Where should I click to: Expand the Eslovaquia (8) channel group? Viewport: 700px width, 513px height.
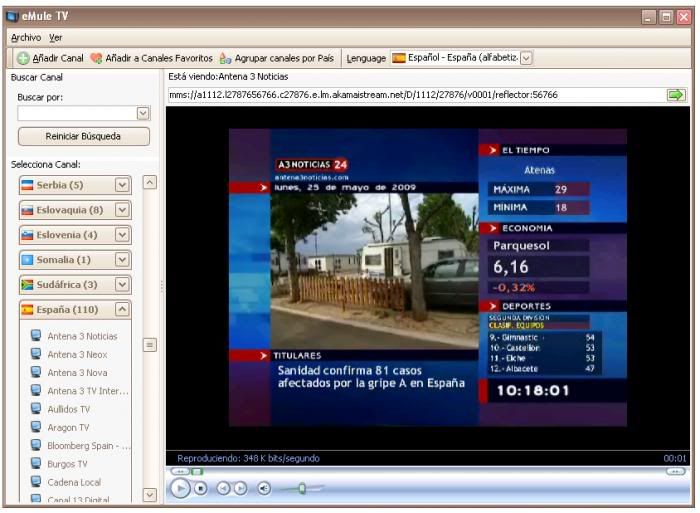coord(122,210)
